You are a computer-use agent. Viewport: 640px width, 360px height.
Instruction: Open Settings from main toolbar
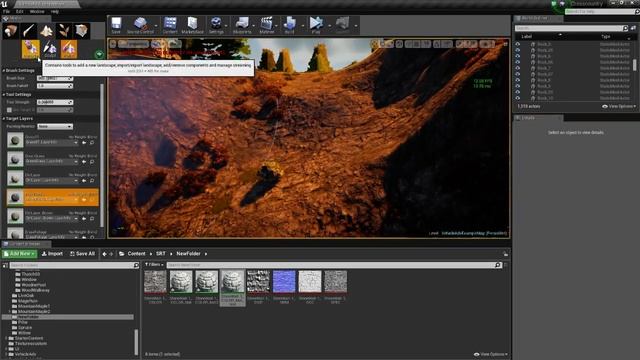coord(216,25)
